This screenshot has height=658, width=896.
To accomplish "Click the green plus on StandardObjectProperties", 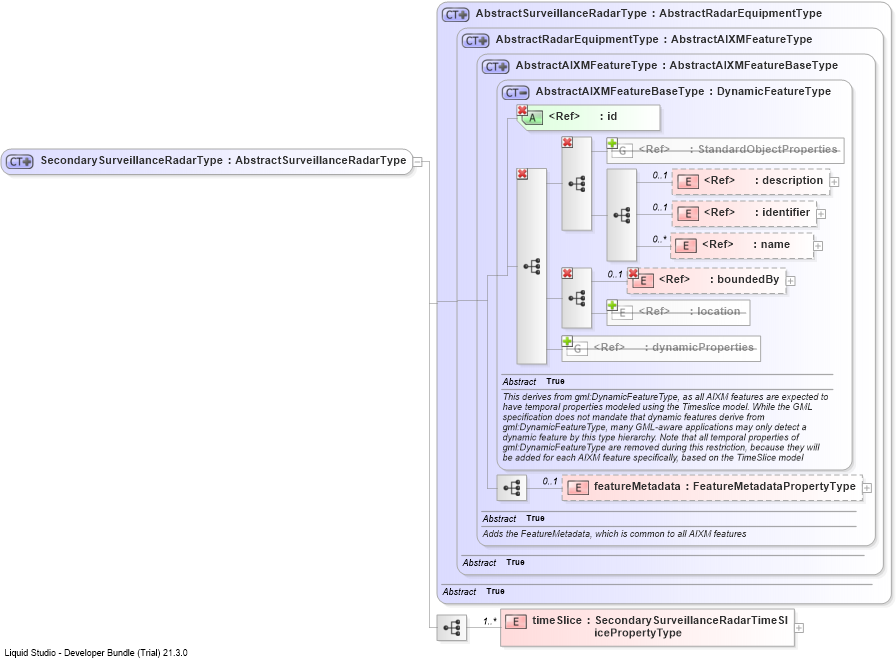I will click(x=612, y=143).
